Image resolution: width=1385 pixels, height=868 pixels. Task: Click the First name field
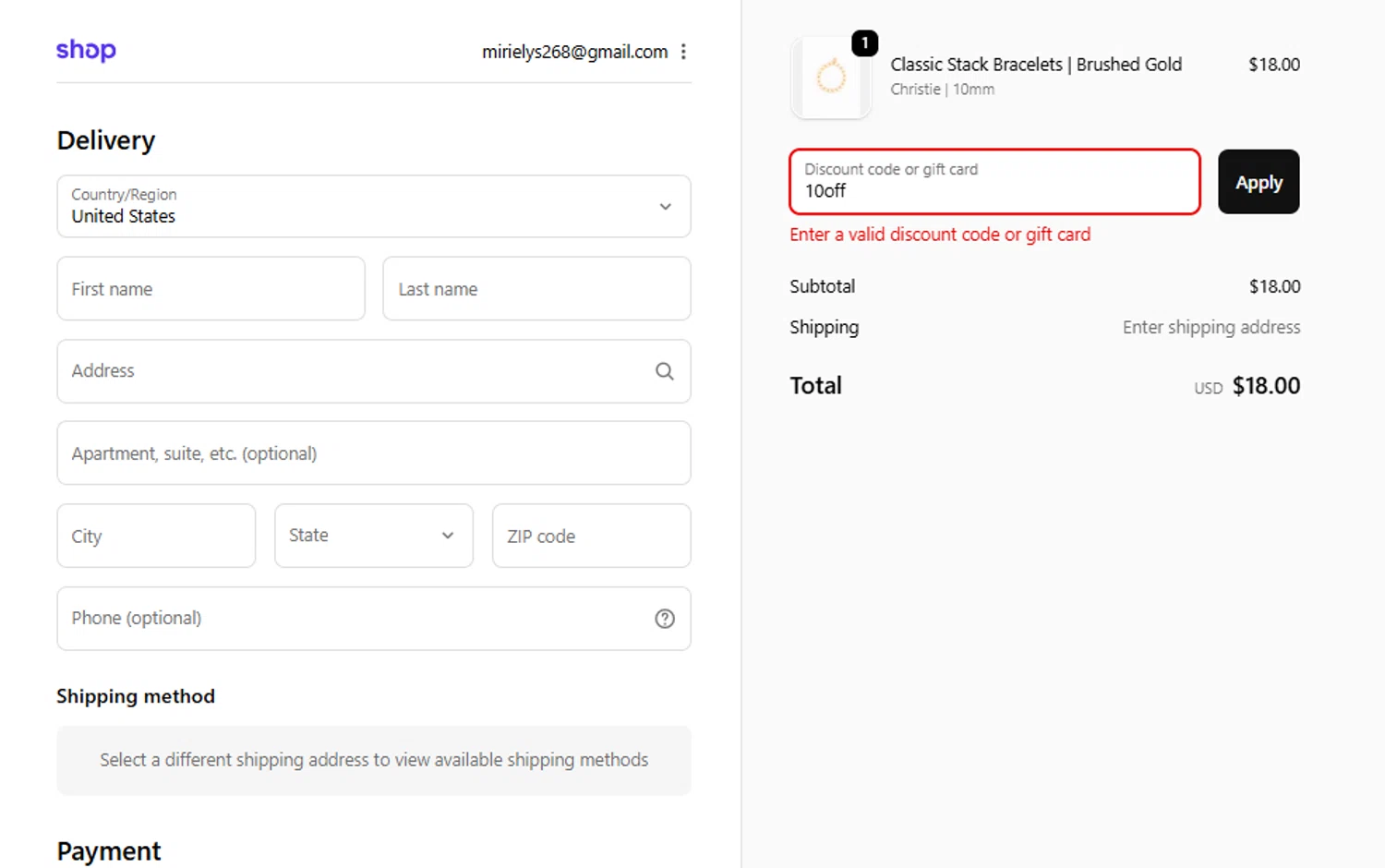pos(211,289)
